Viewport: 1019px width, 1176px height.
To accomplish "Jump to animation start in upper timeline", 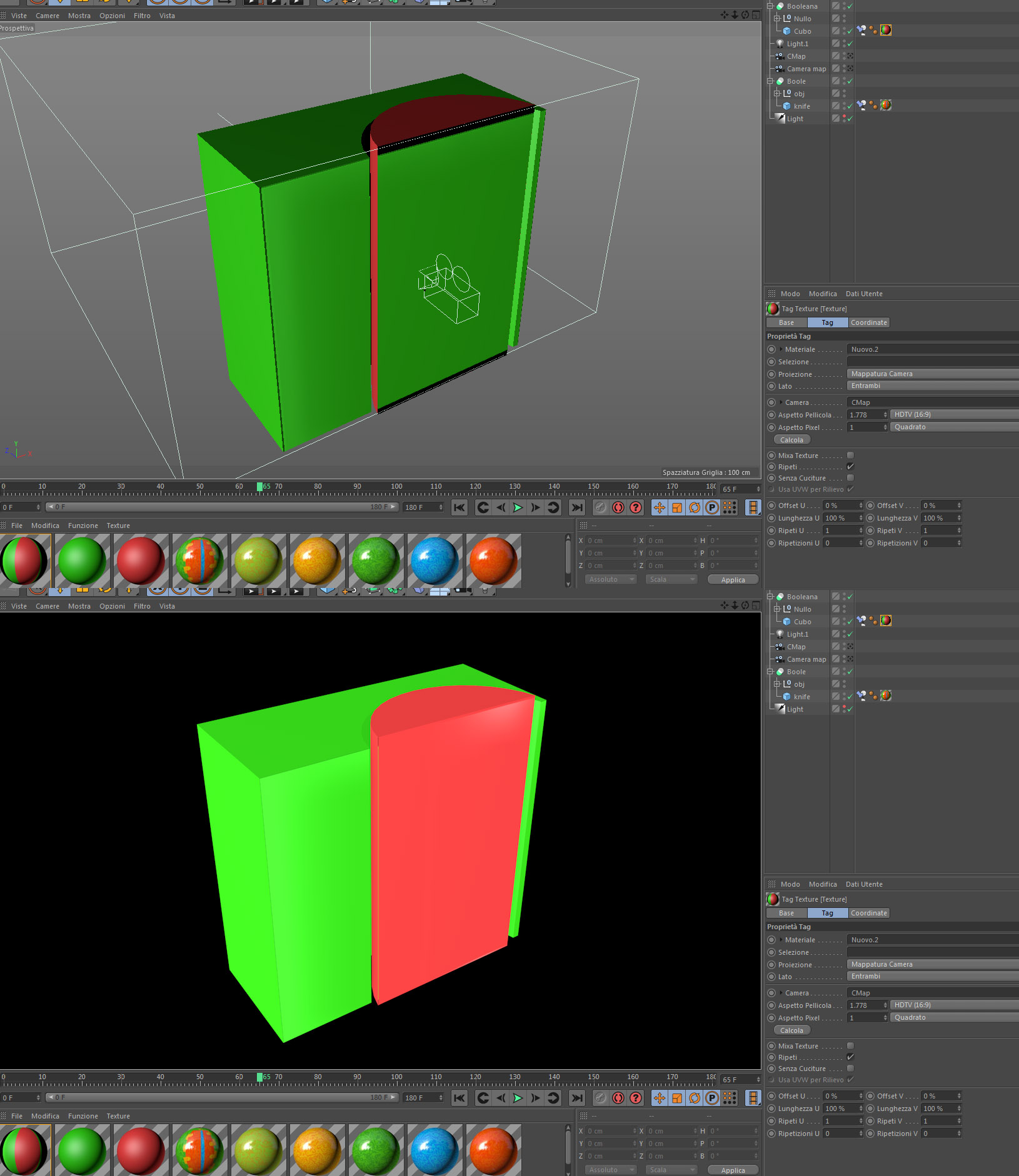I will point(459,507).
